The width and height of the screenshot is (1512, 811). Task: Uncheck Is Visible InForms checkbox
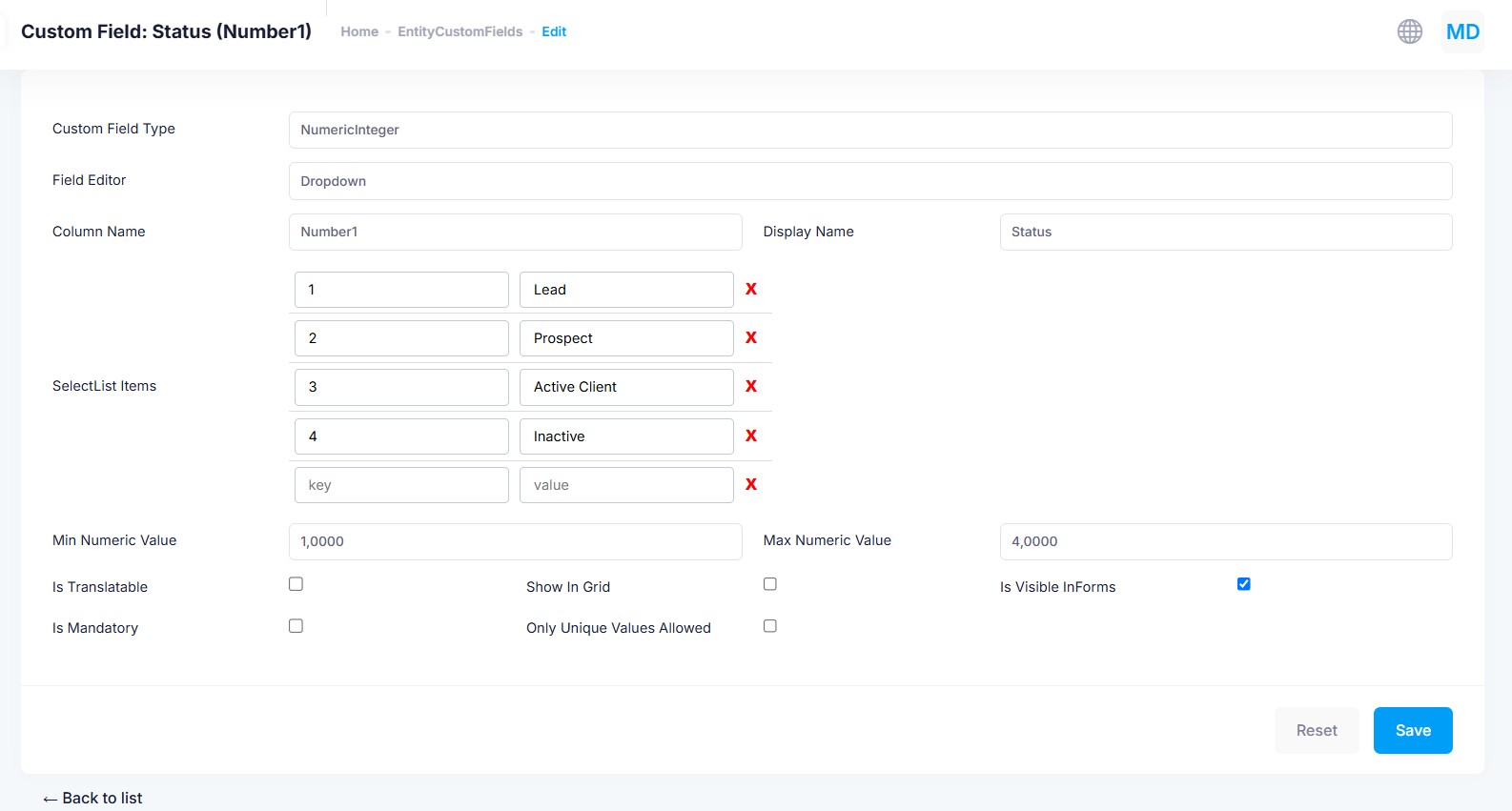1243,584
